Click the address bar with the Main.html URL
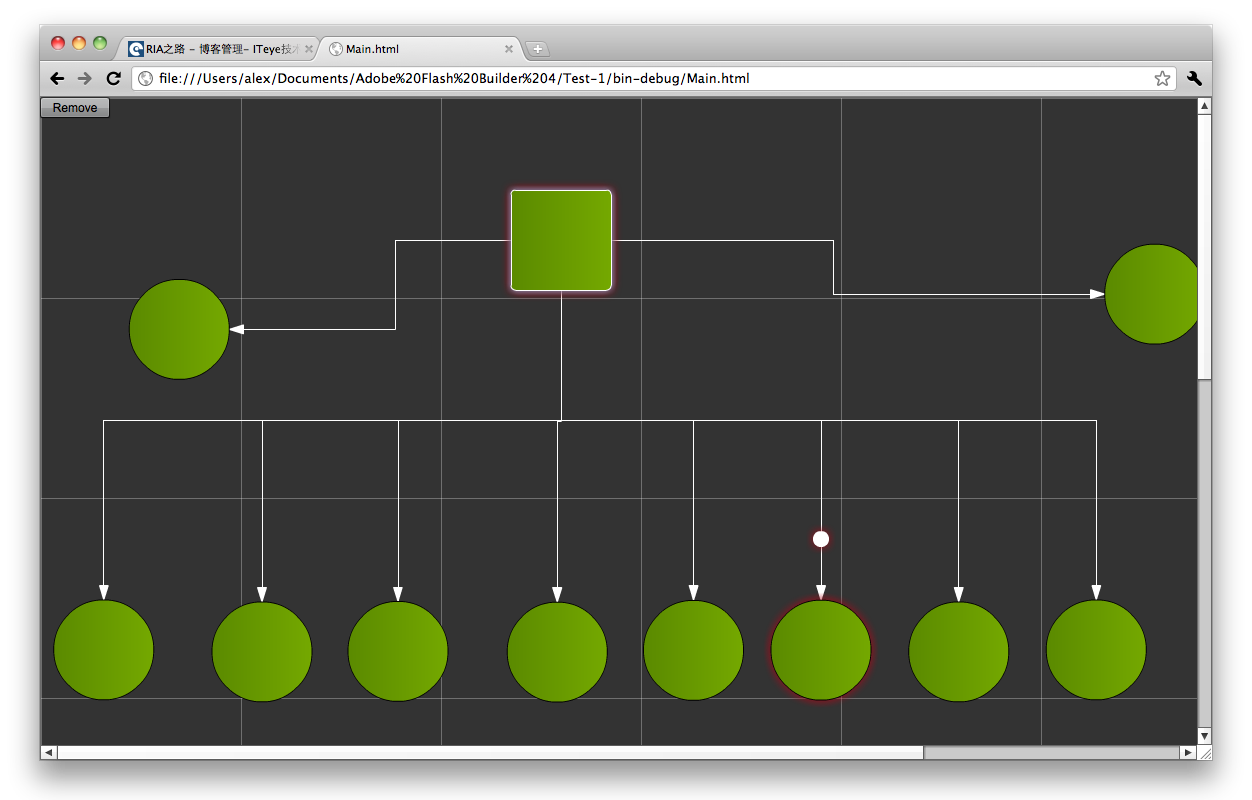Screen dimensions: 1252x800 [654, 78]
